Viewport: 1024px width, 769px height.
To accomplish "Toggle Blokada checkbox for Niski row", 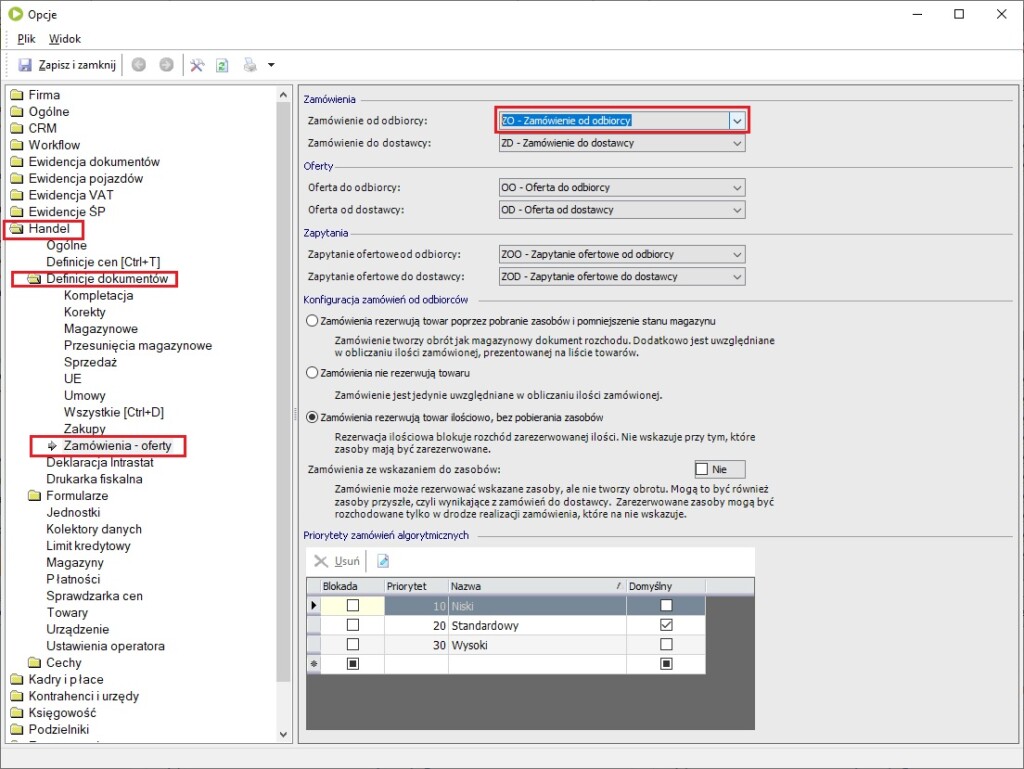I will [353, 605].
